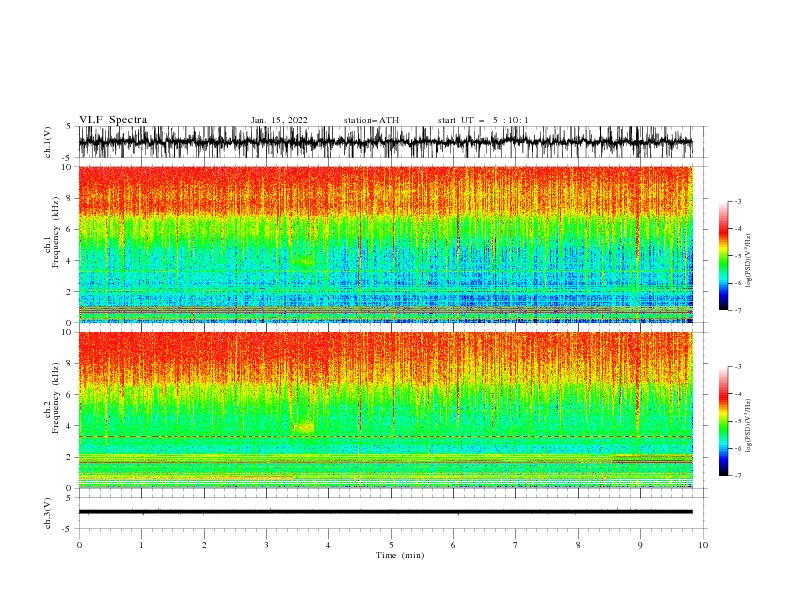Click the '1' tick on Time axis

(141, 545)
